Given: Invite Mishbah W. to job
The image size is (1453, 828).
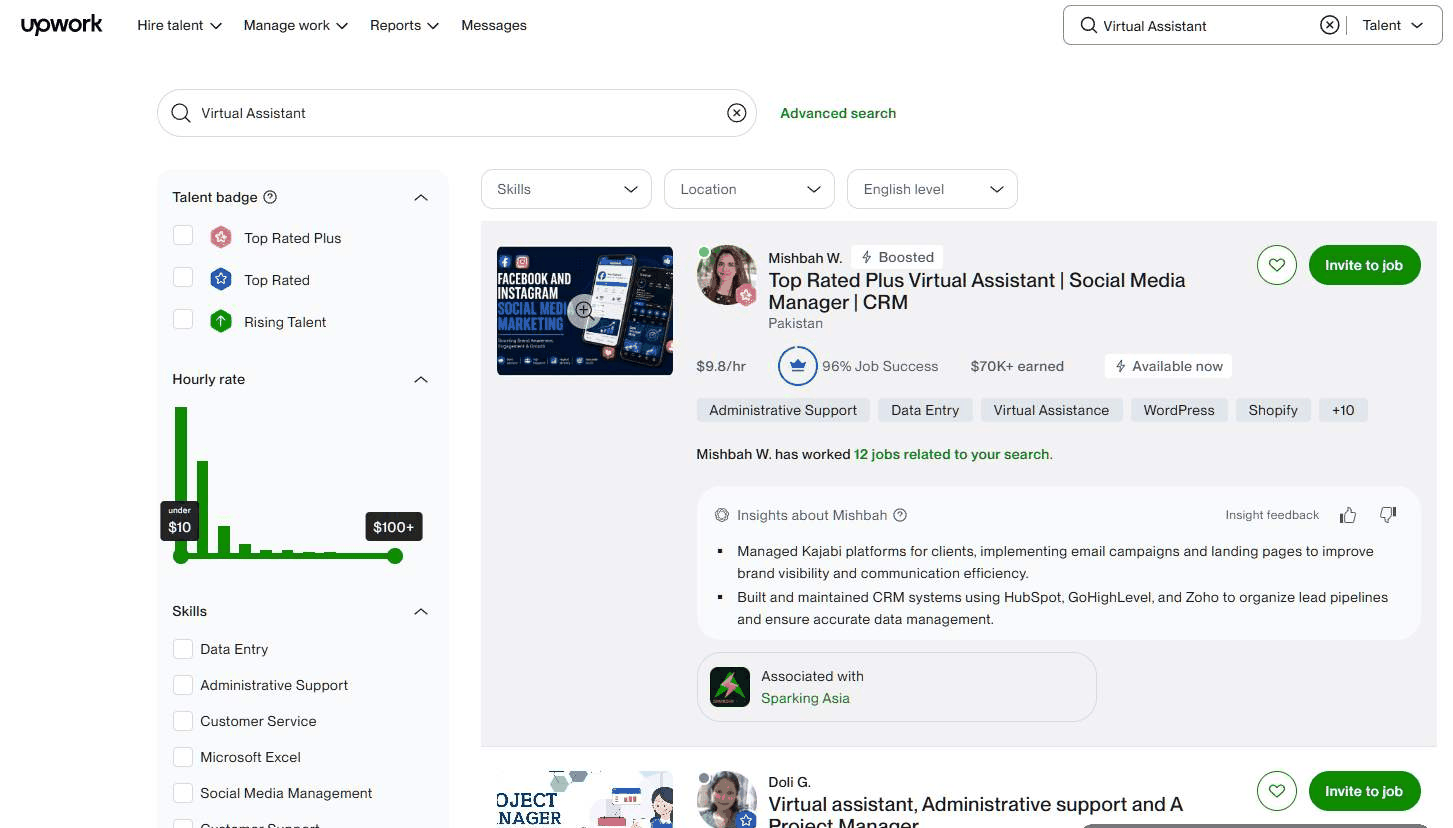Looking at the screenshot, I should (1364, 265).
